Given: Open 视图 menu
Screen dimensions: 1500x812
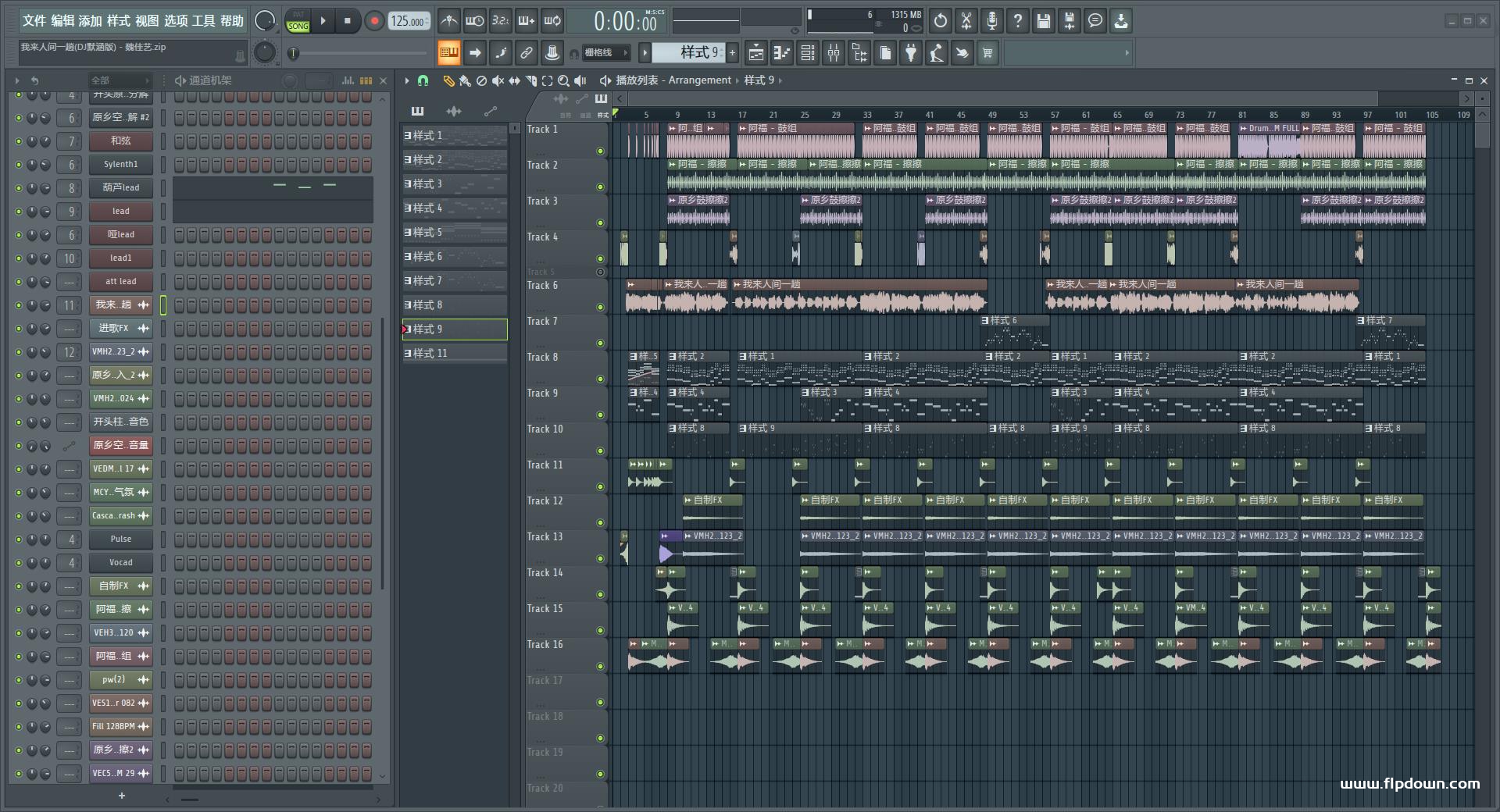Looking at the screenshot, I should (x=147, y=21).
